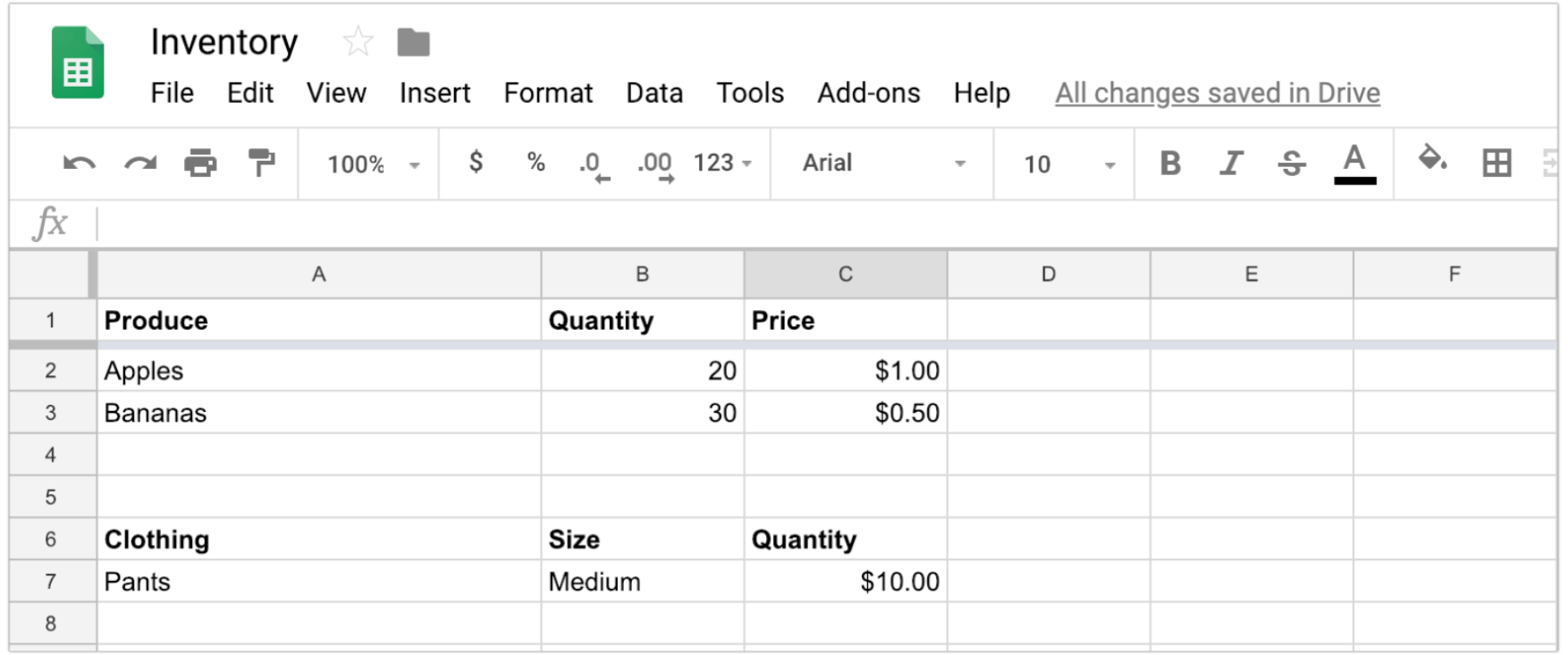The image size is (1568, 655).
Task: Activate the paint format tool
Action: click(261, 163)
